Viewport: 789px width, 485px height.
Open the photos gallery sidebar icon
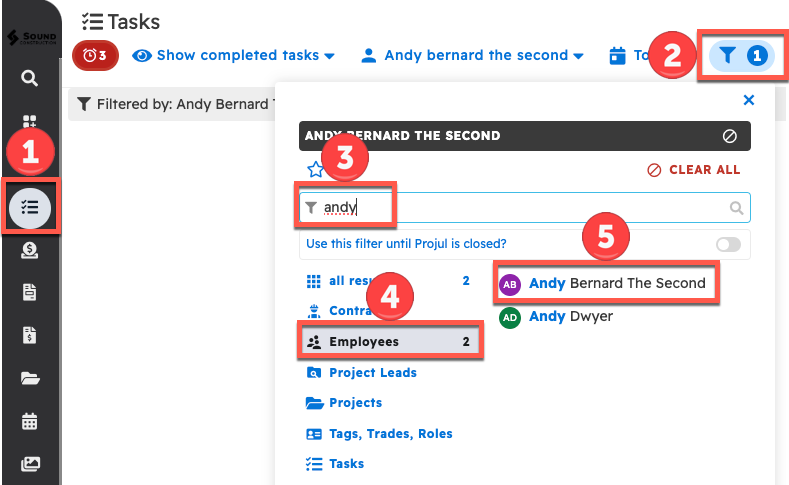(30, 464)
